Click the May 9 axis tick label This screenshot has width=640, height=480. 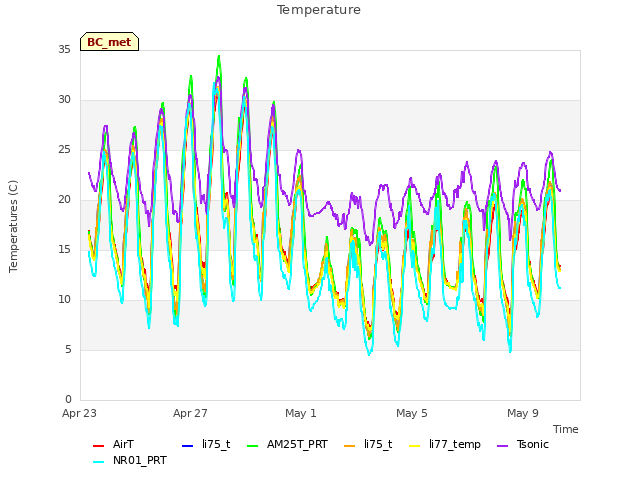point(523,413)
